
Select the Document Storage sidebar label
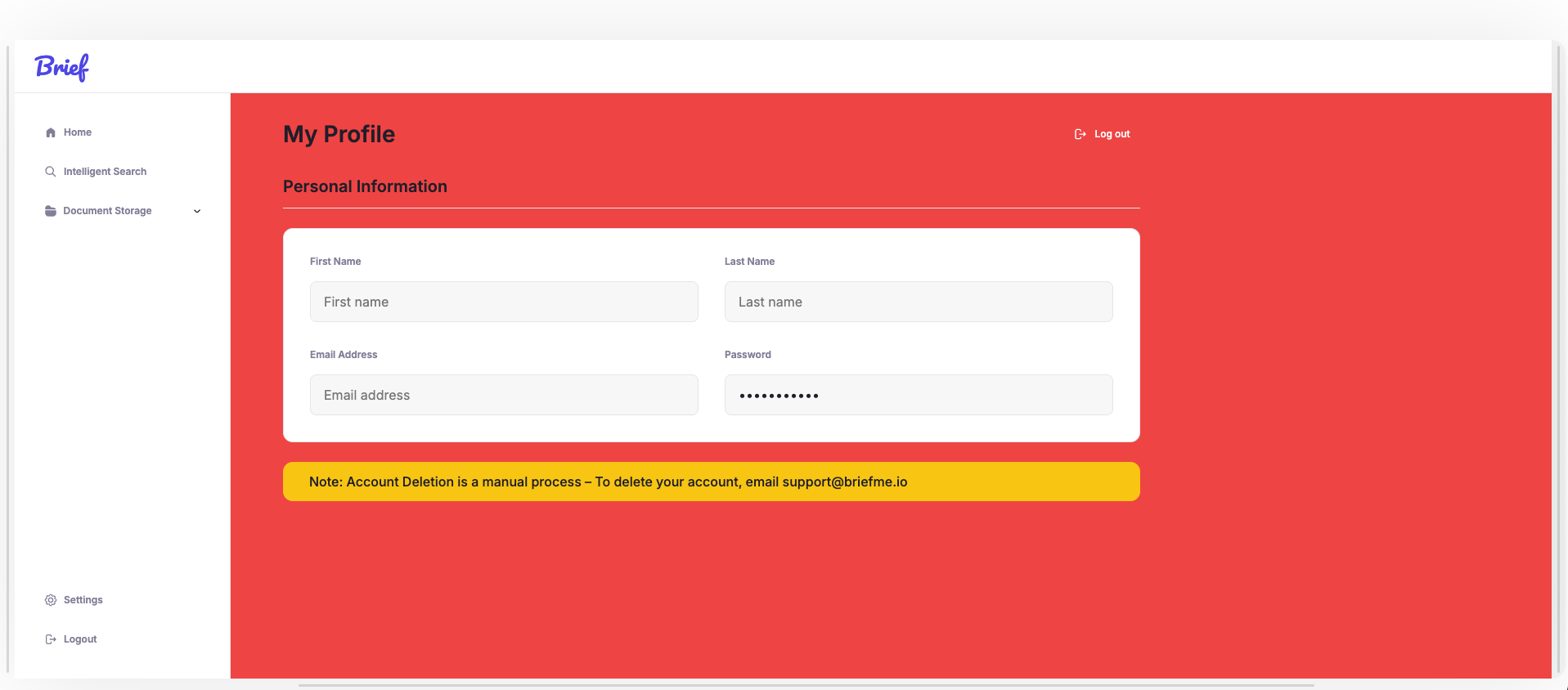107,211
